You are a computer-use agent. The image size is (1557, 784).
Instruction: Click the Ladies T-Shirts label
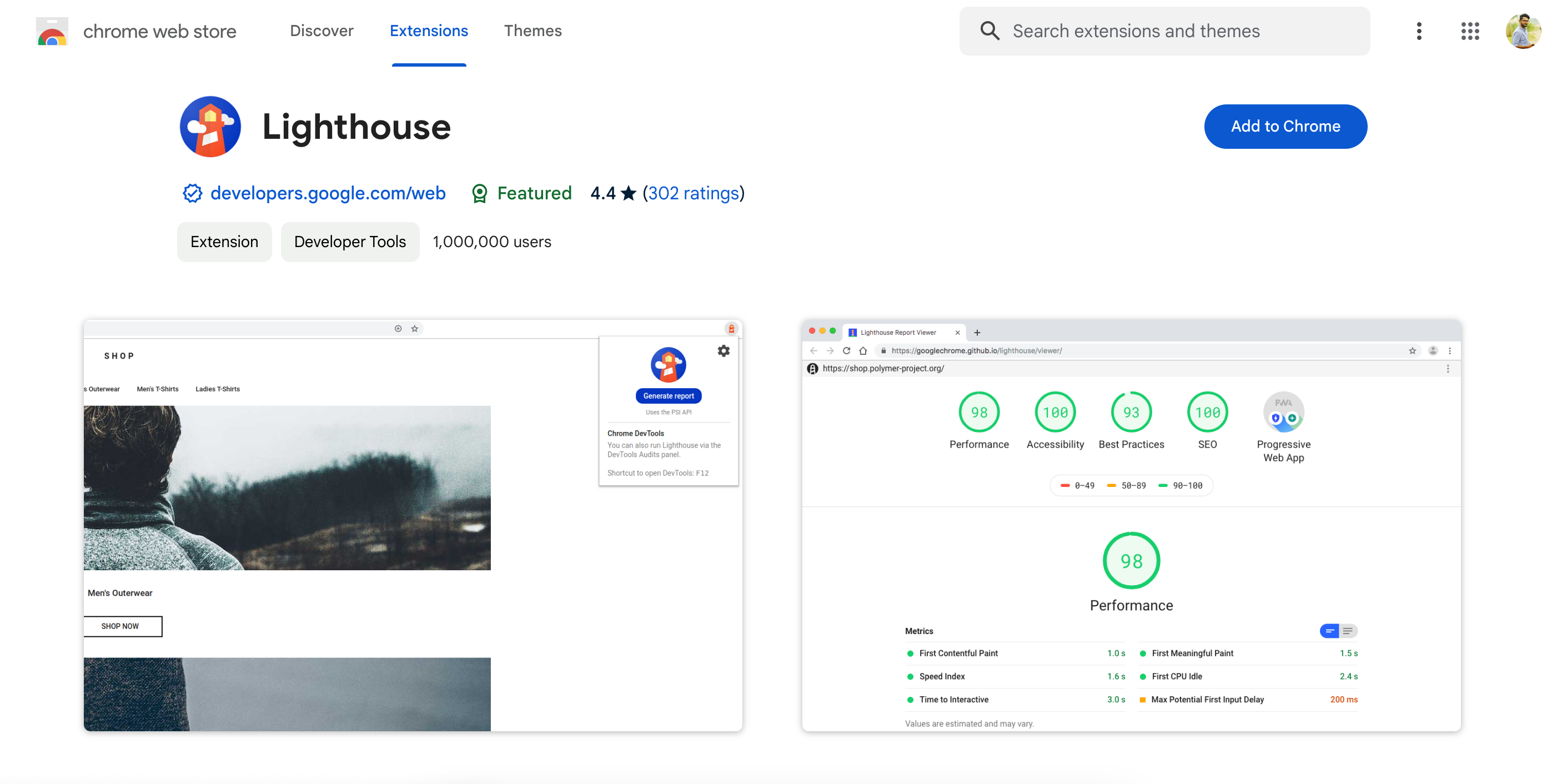pyautogui.click(x=218, y=389)
